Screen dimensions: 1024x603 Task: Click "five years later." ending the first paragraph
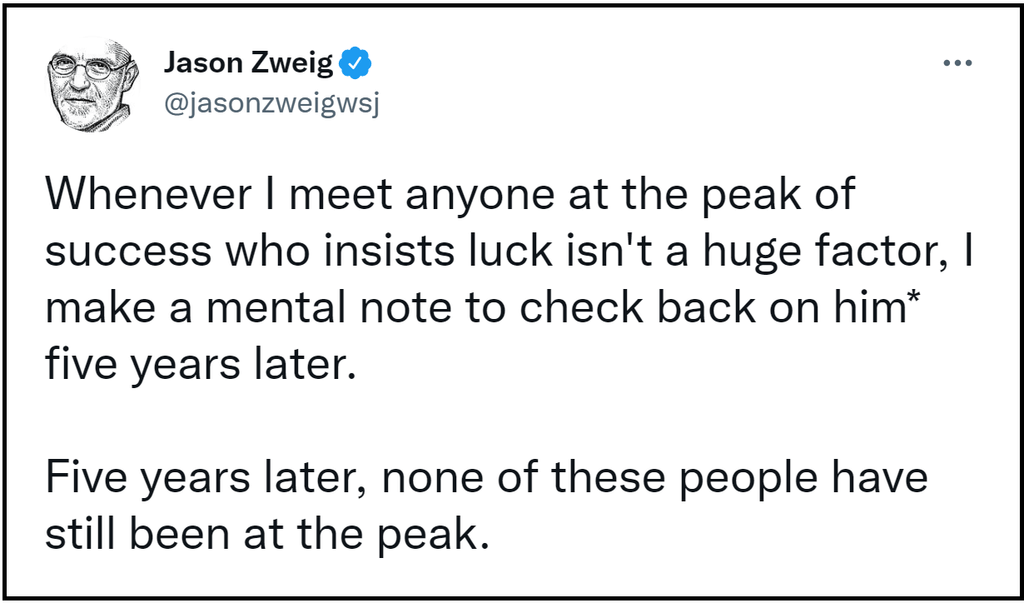(201, 365)
